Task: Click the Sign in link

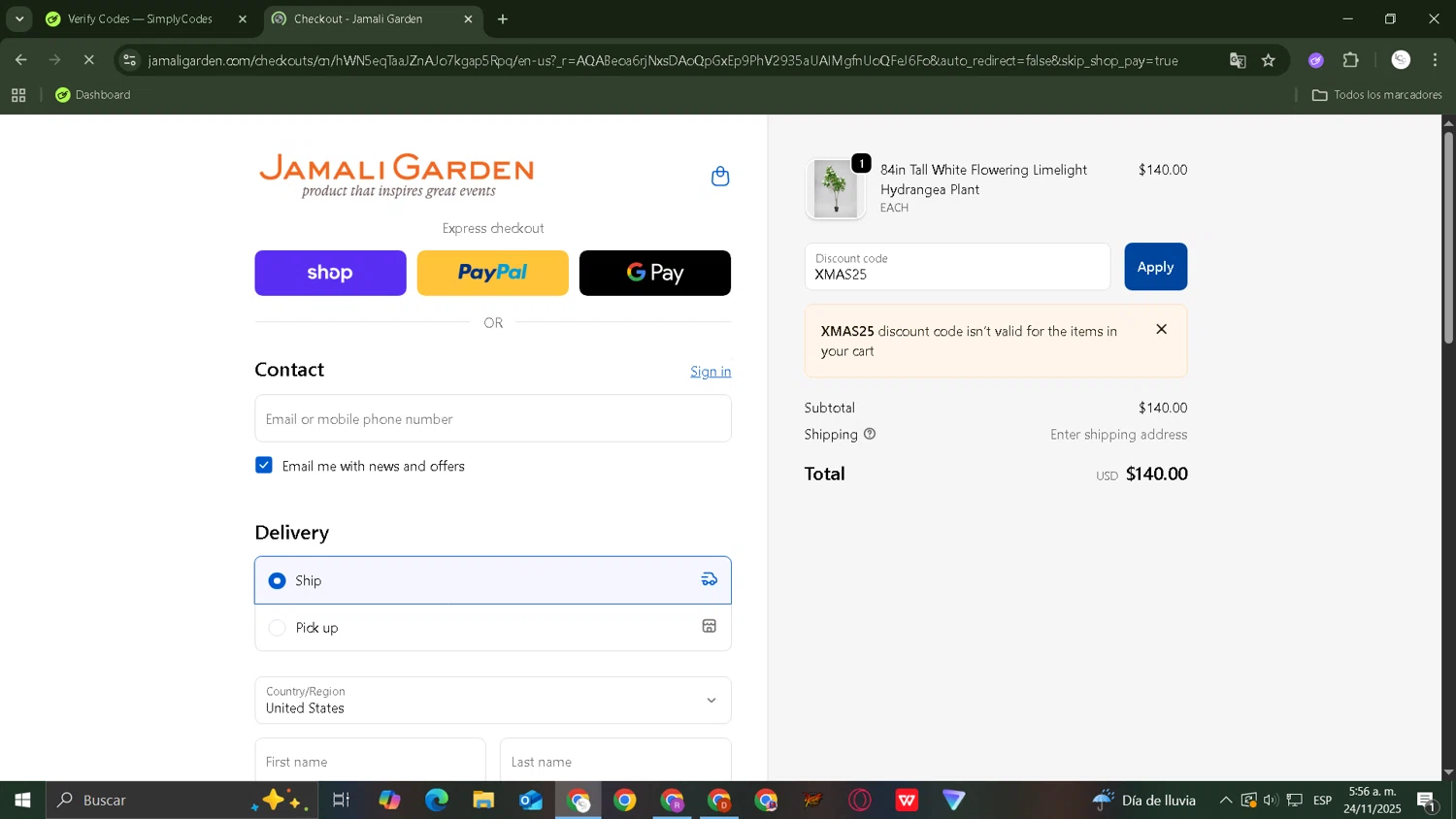Action: [711, 372]
